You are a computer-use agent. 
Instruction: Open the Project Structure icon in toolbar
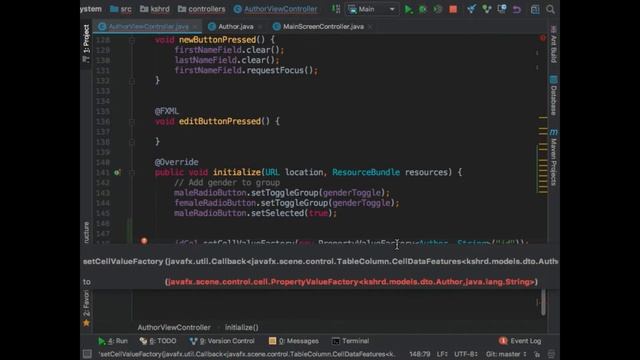click(535, 9)
